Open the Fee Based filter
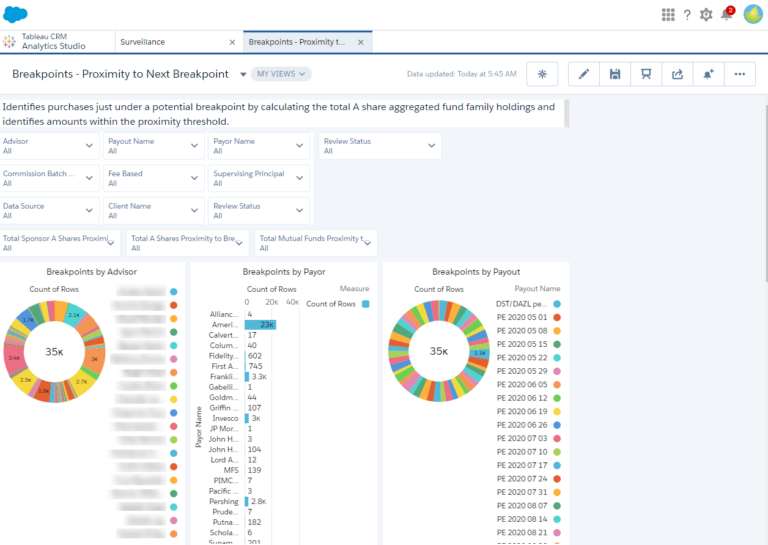This screenshot has height=545, width=768. click(153, 178)
